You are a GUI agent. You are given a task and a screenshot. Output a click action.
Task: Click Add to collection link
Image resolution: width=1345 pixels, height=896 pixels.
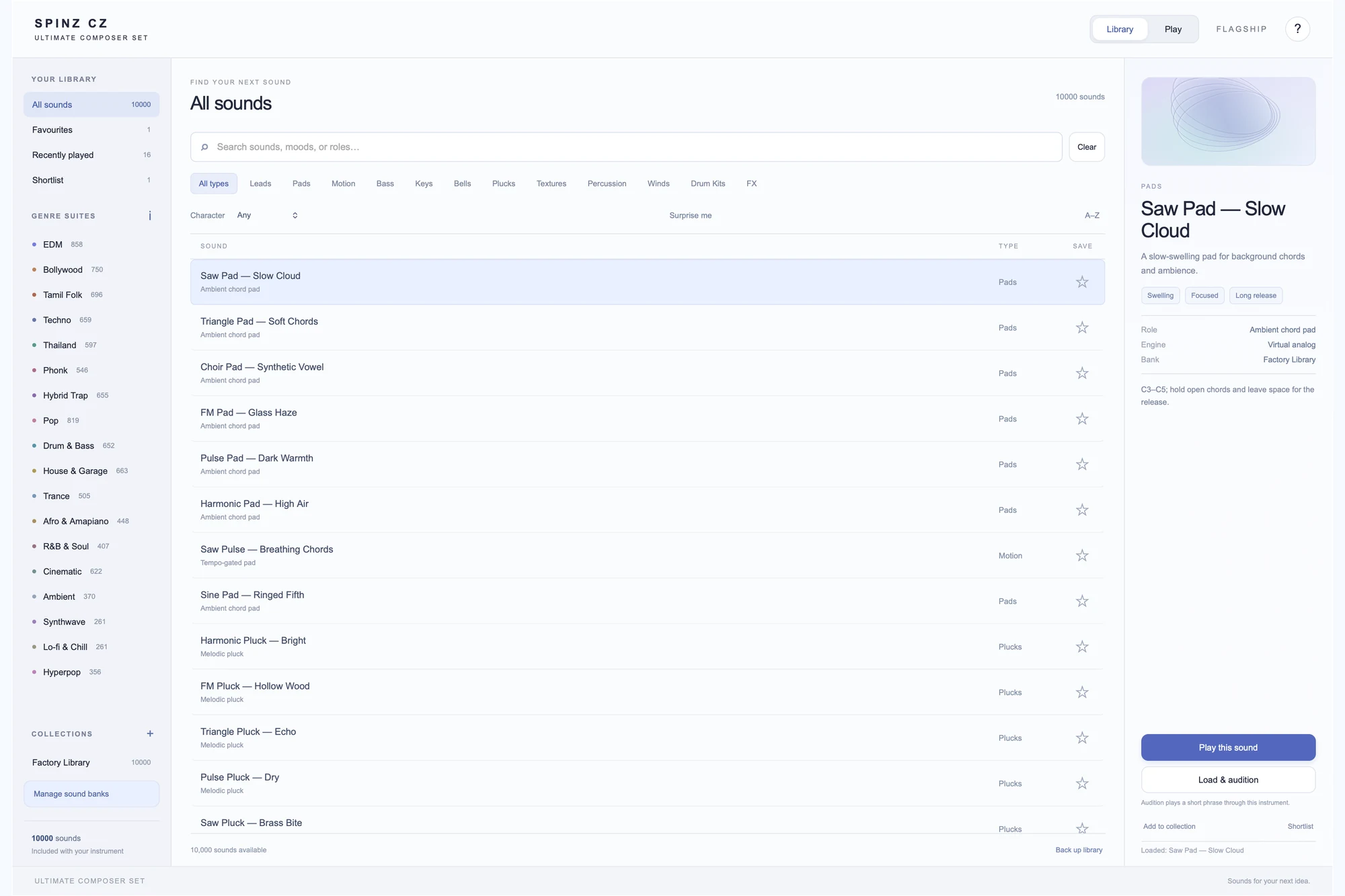pos(1169,827)
